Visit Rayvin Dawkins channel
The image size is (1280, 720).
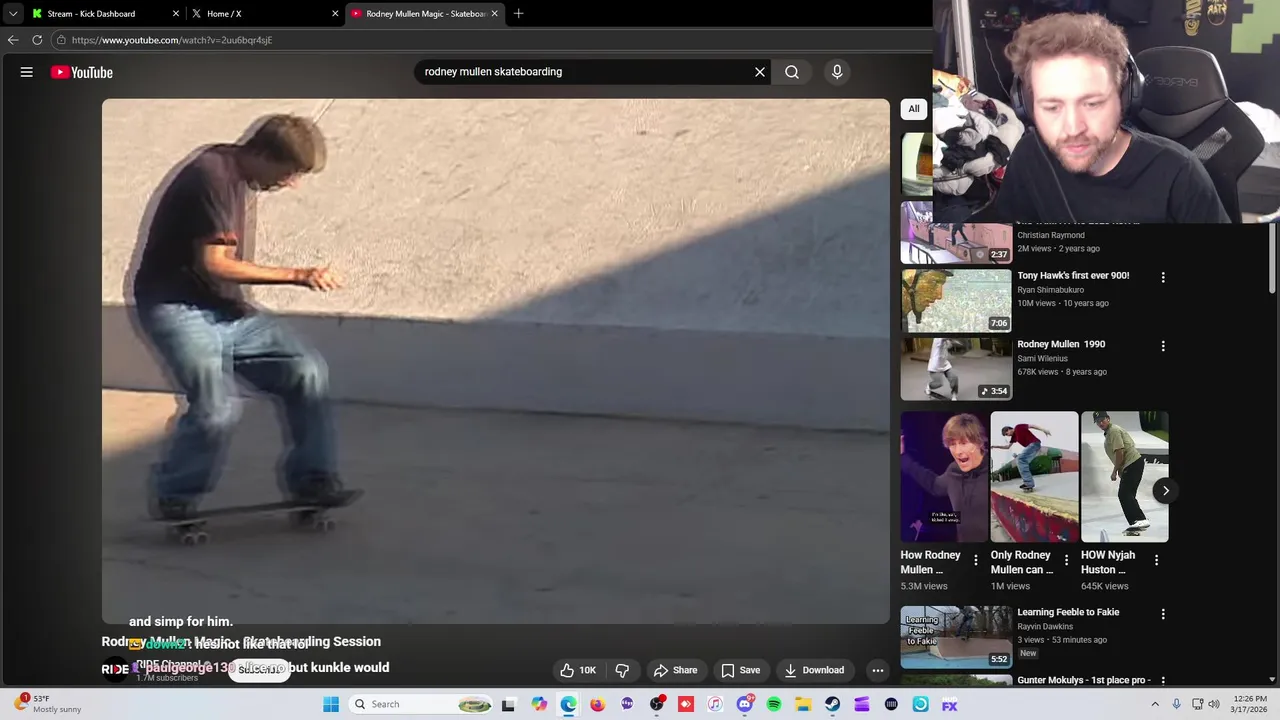[1045, 627]
